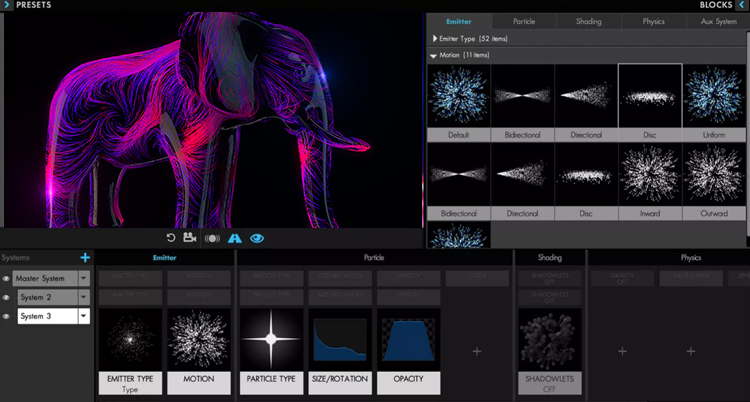Toggle visibility of System 2
Viewport: 750px width, 402px height.
tap(6, 297)
